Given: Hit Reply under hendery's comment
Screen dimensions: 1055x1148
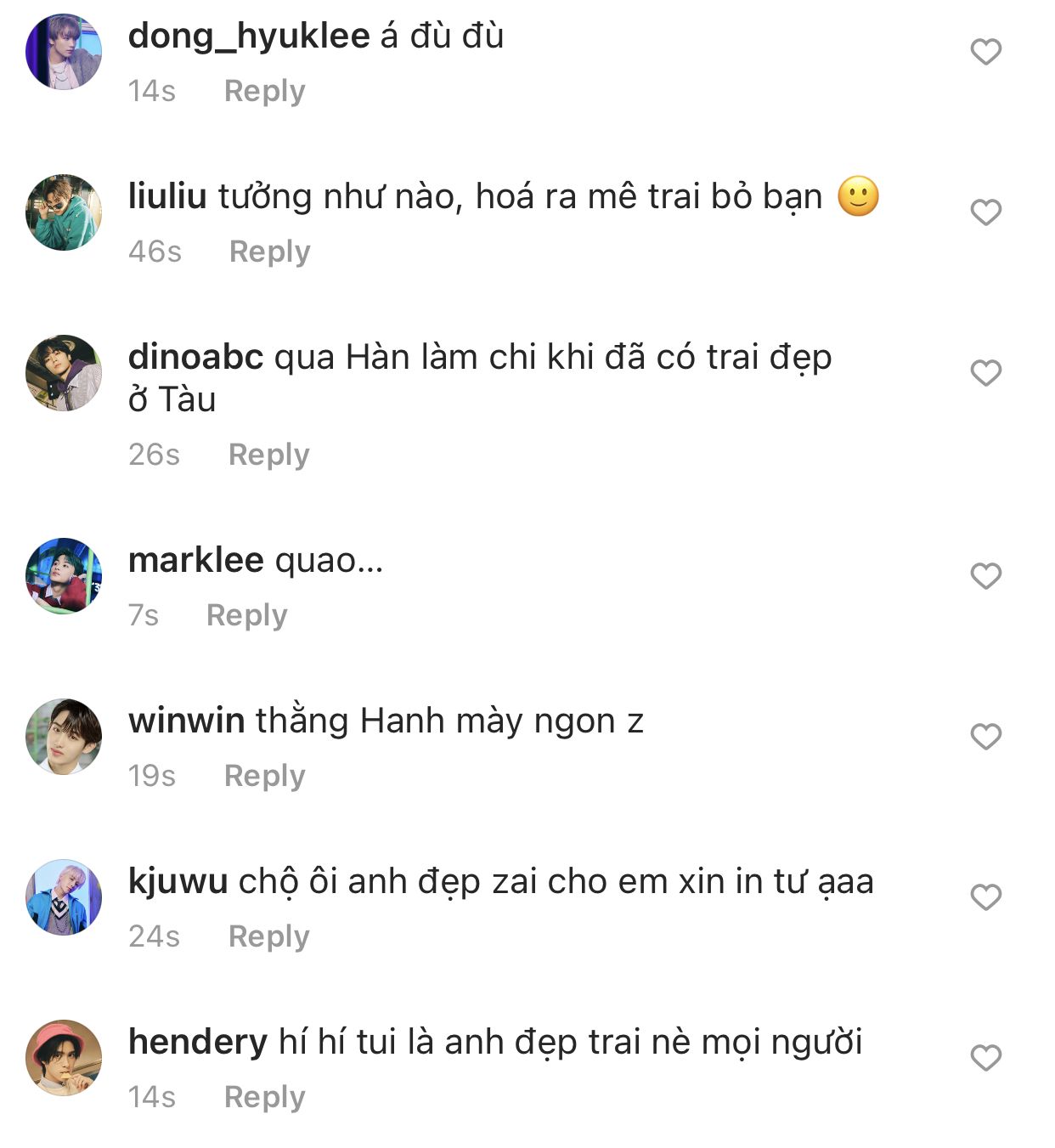Looking at the screenshot, I should (264, 1097).
